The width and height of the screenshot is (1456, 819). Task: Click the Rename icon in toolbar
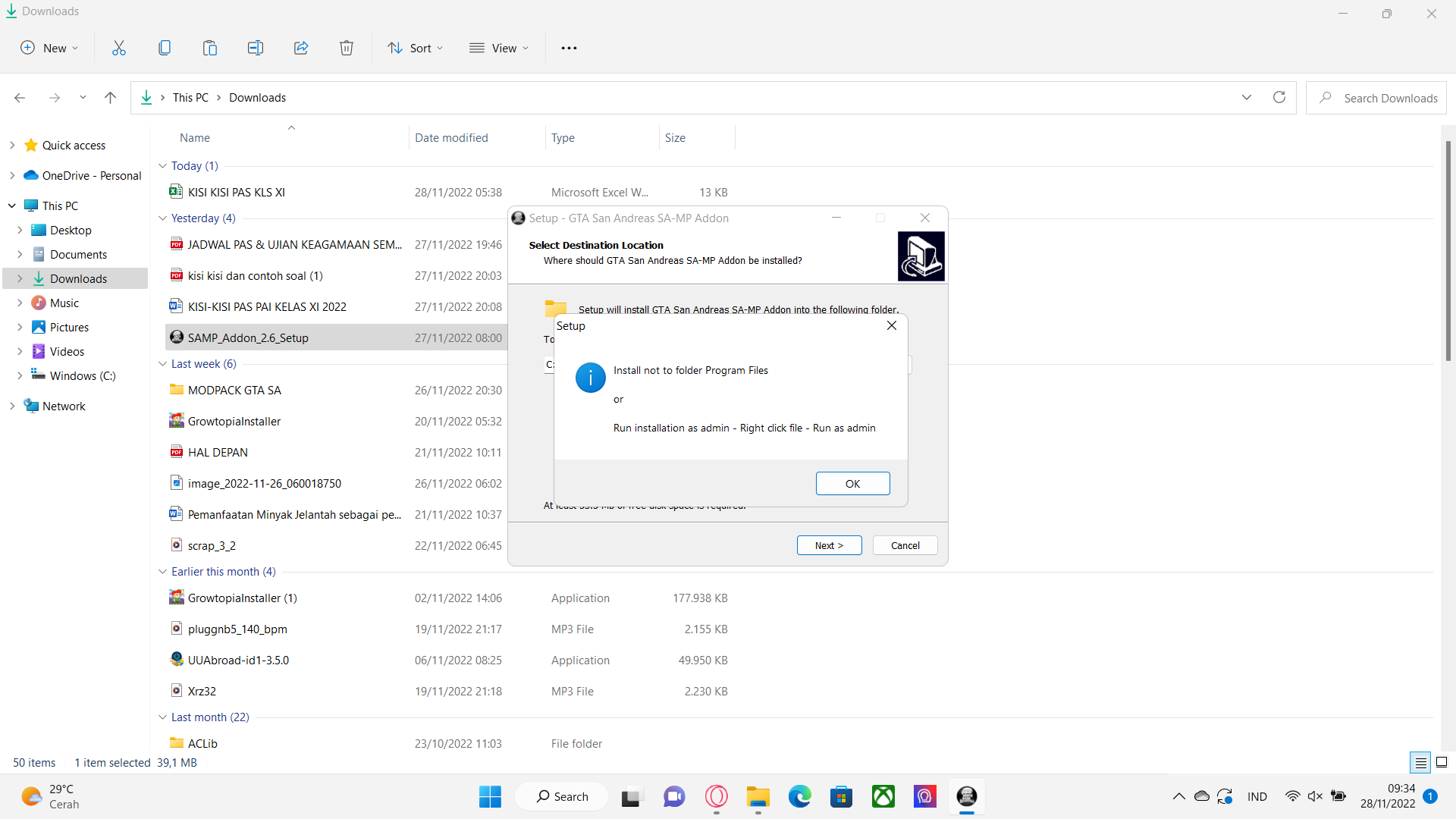point(256,48)
